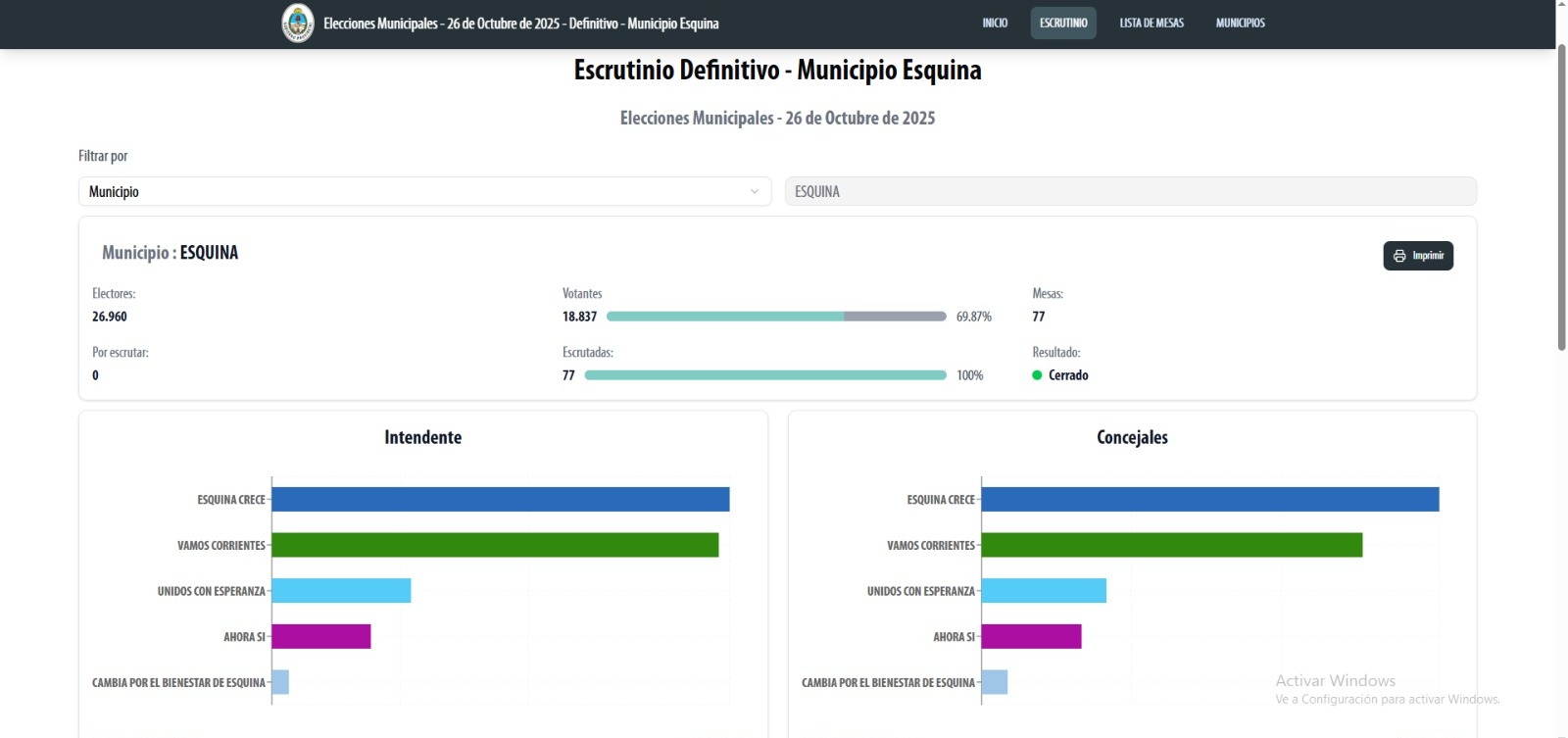Click the Escrutadas 100% progress bar
Image resolution: width=1568 pixels, height=738 pixels.
click(x=764, y=375)
